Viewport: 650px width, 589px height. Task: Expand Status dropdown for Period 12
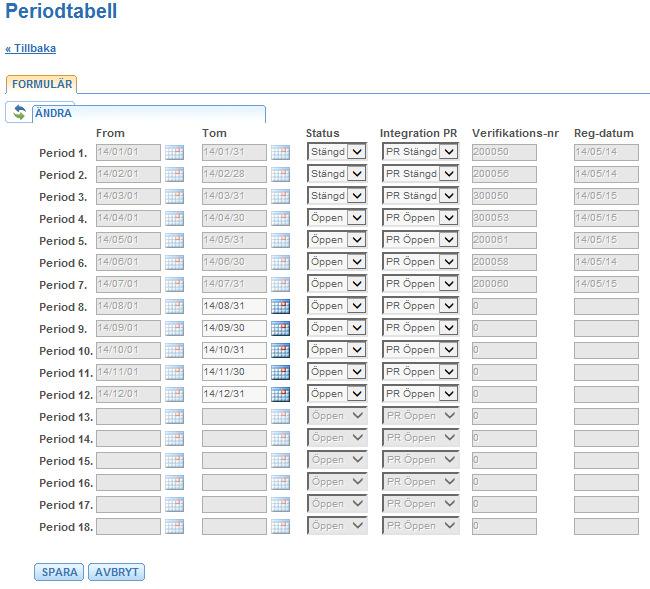337,393
